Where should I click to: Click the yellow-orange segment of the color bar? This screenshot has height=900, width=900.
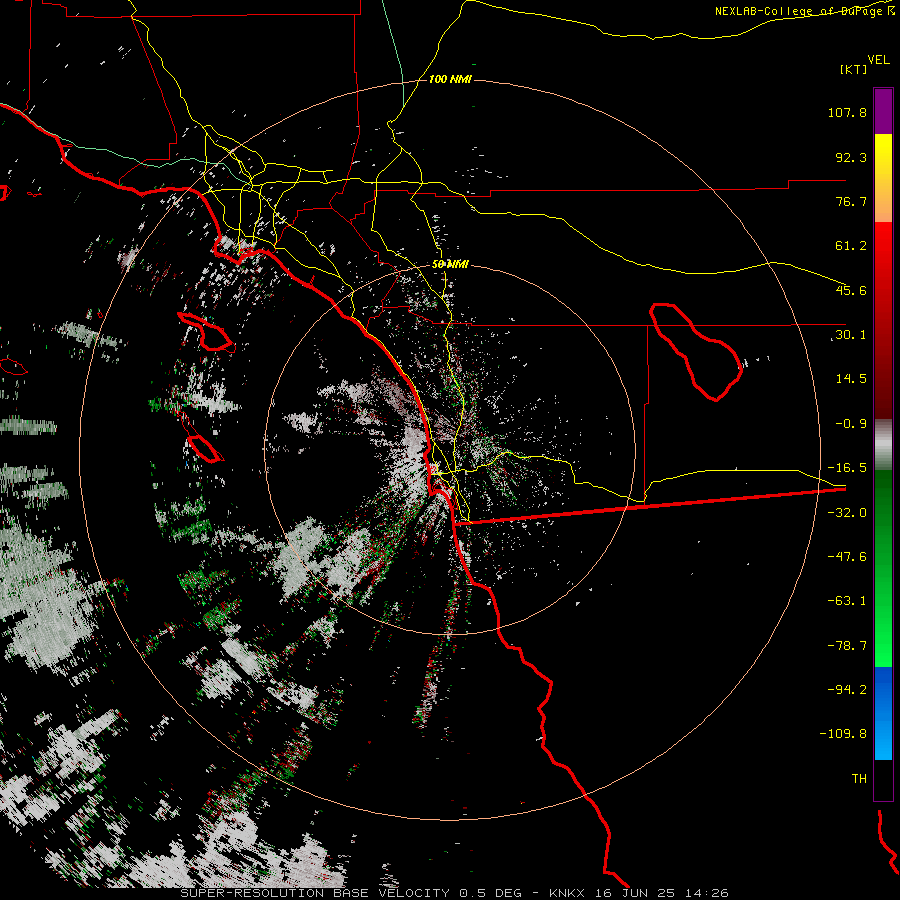[x=883, y=178]
